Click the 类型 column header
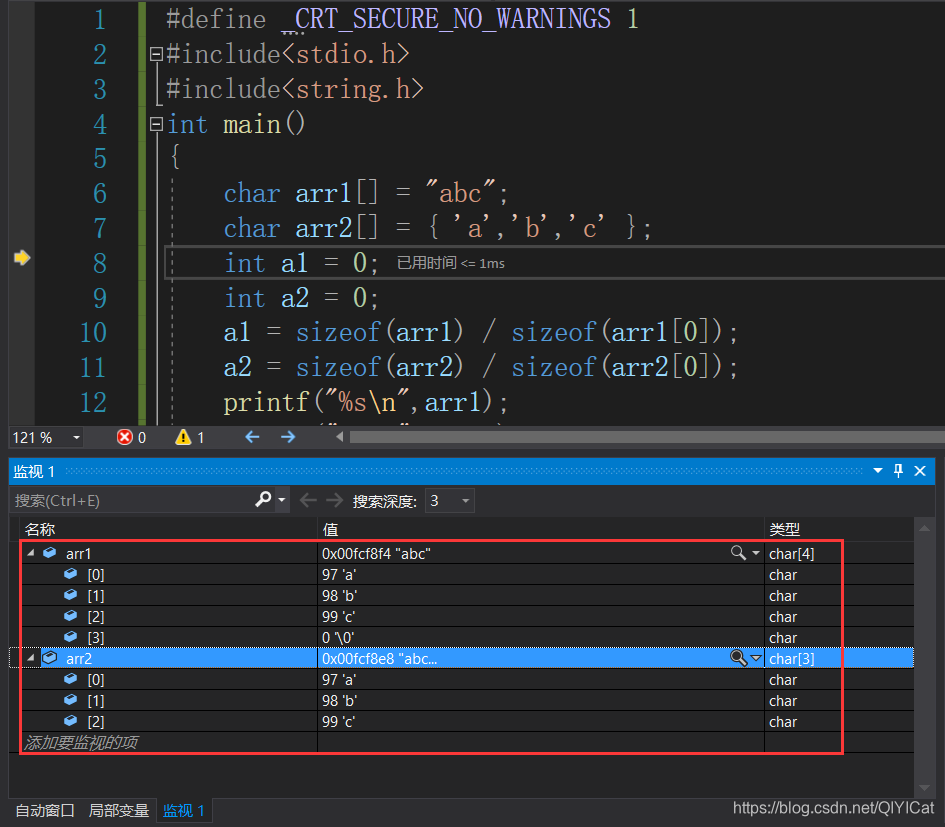 pos(784,529)
